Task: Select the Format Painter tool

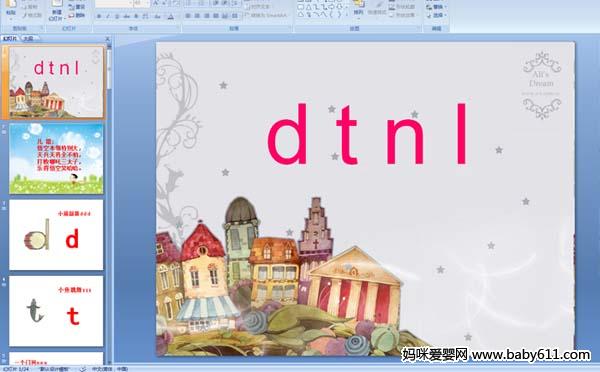Action: (32, 15)
